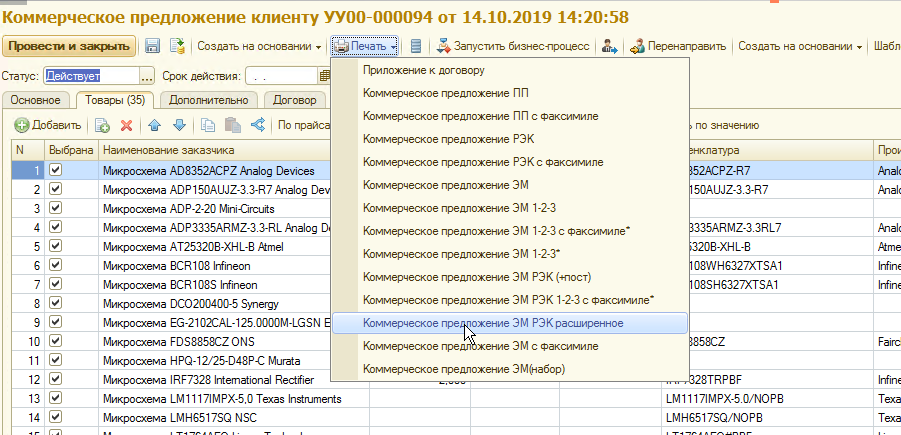
Task: Open the Печать dropdown menu
Action: point(365,46)
